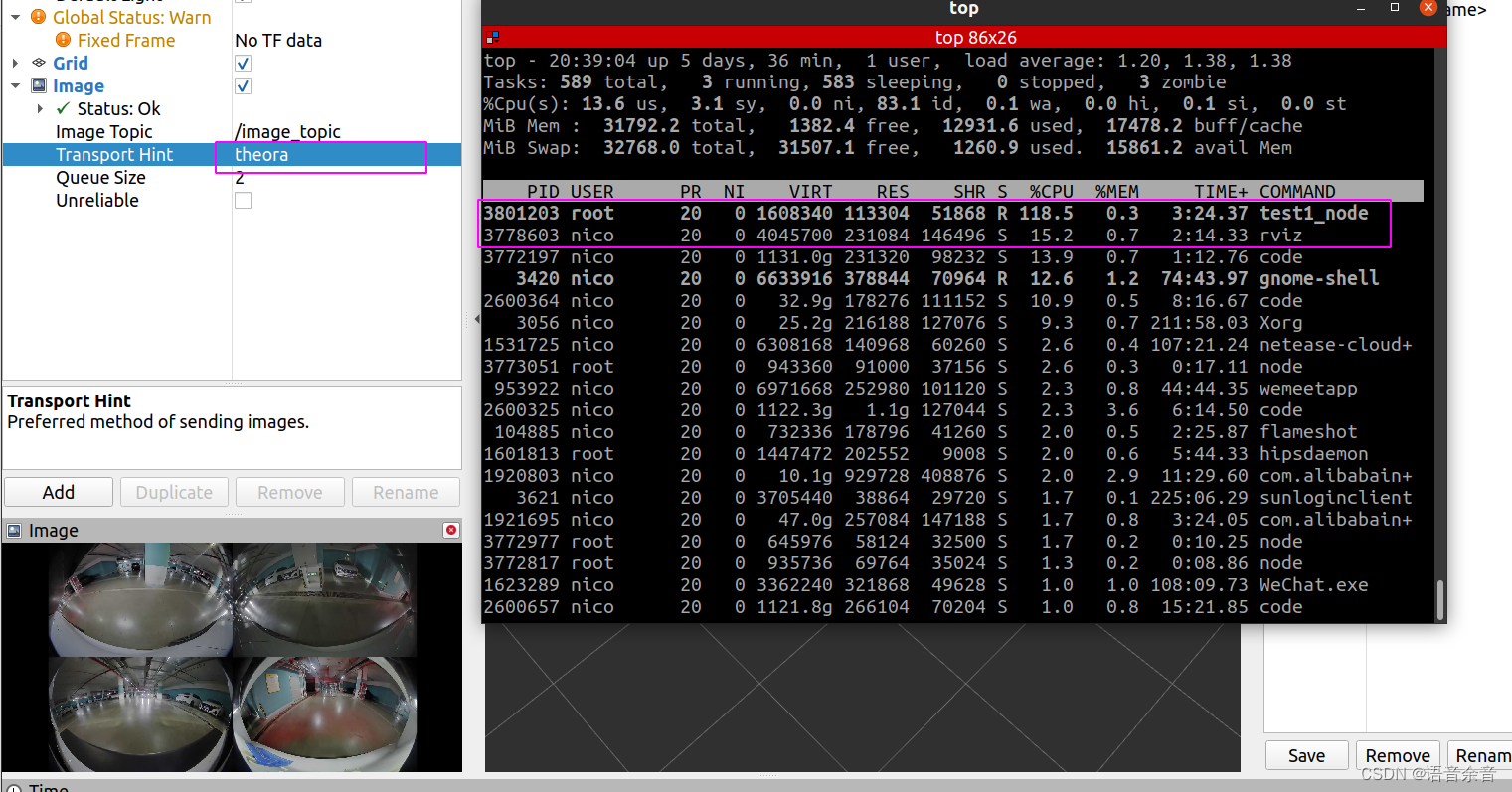Select the Queue Size row
The height and width of the screenshot is (792, 1512).
point(232,177)
